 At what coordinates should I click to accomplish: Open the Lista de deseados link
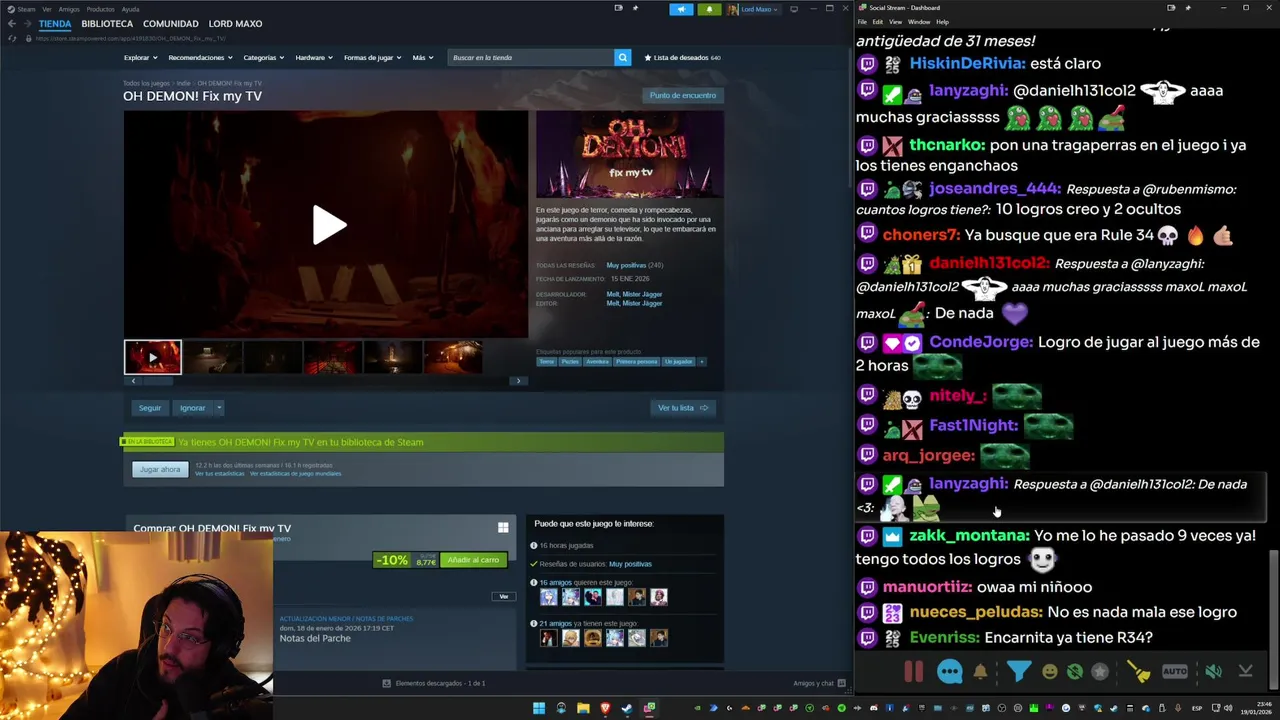coord(682,57)
